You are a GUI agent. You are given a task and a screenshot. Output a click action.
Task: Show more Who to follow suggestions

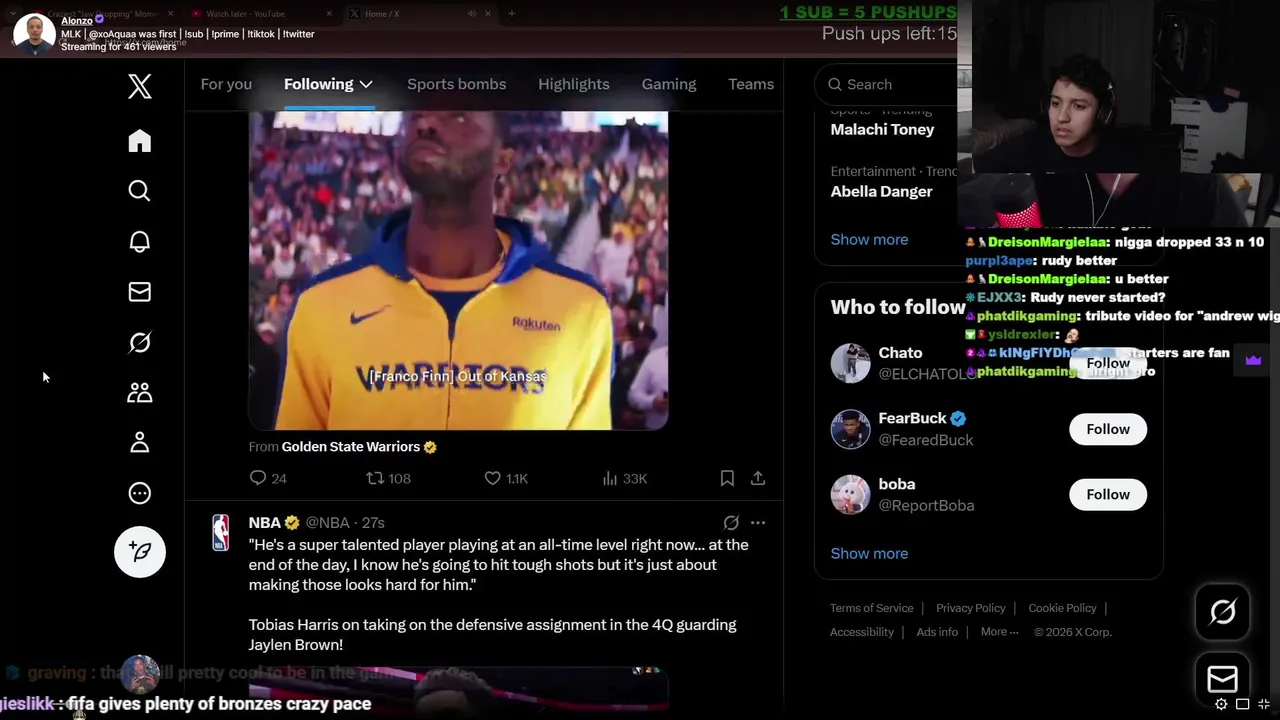(869, 553)
